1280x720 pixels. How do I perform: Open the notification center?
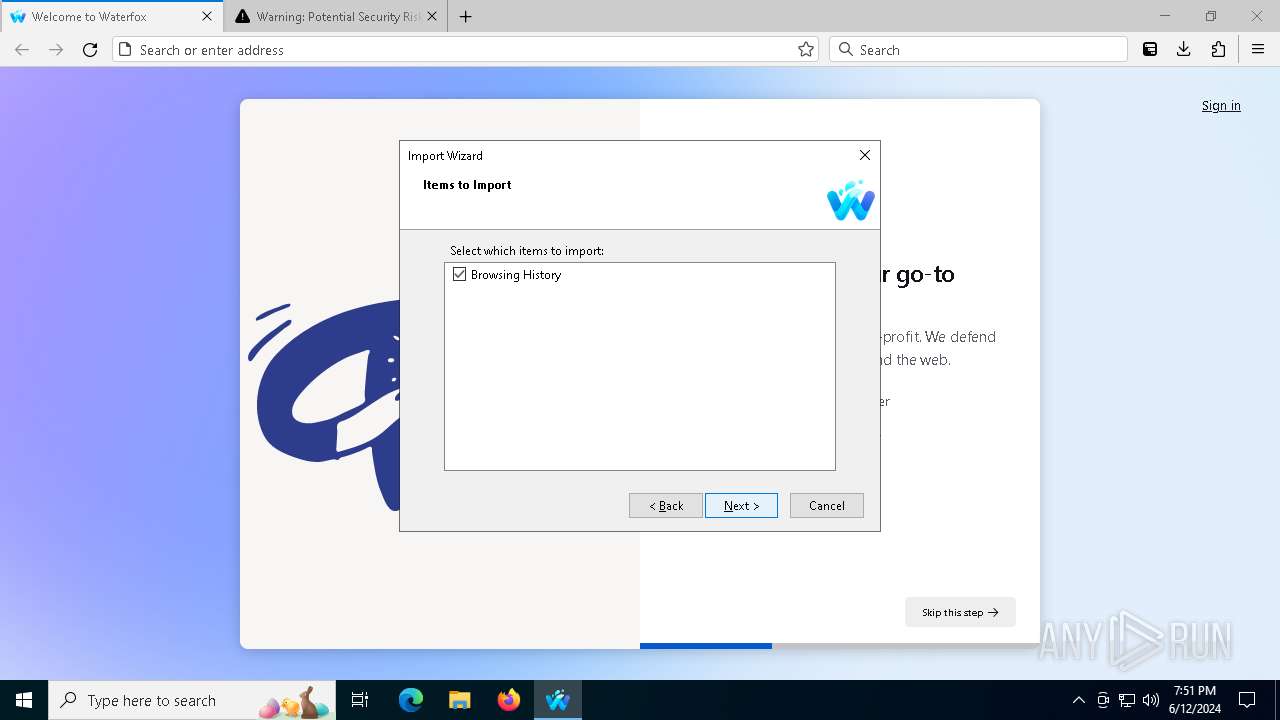[1247, 700]
